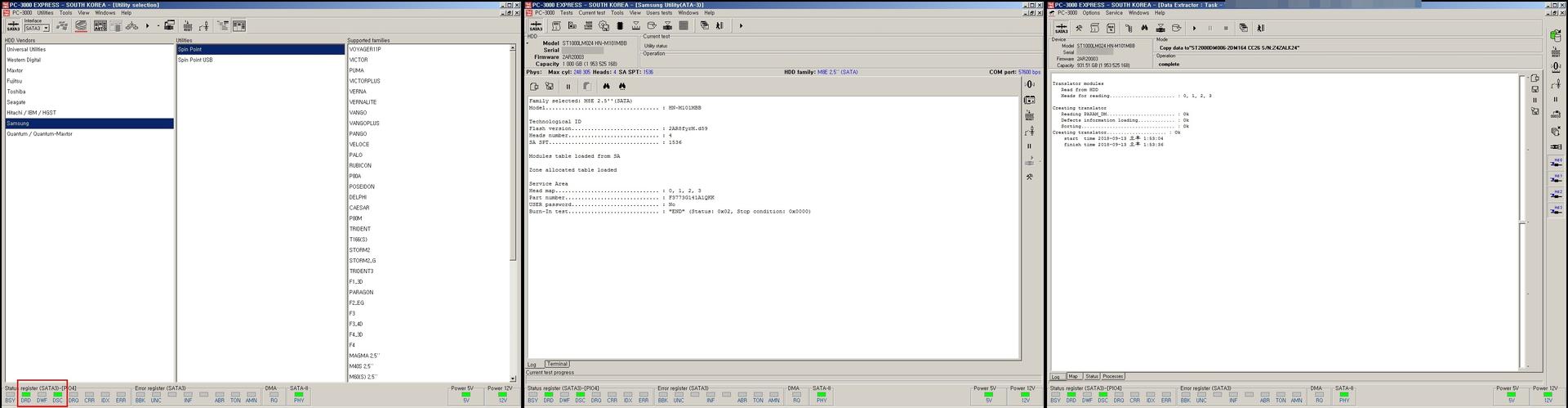Click the exit running-man icon in Data Extractor toolbar

(1261, 28)
